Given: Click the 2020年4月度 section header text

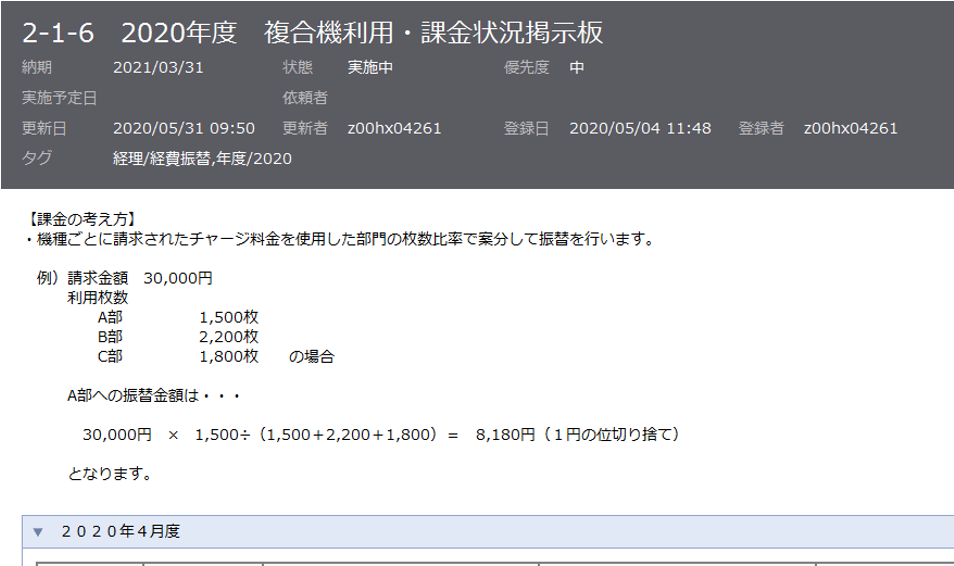Looking at the screenshot, I should click(x=120, y=532).
